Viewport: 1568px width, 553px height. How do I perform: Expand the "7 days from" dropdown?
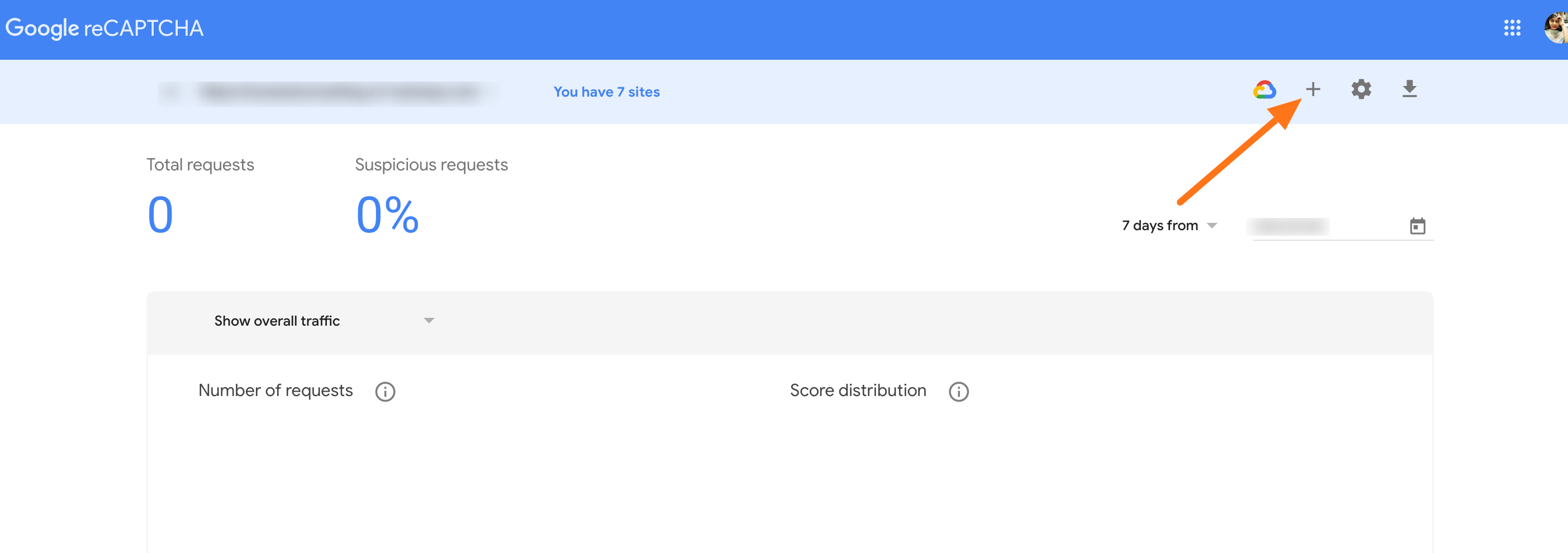(x=1168, y=226)
